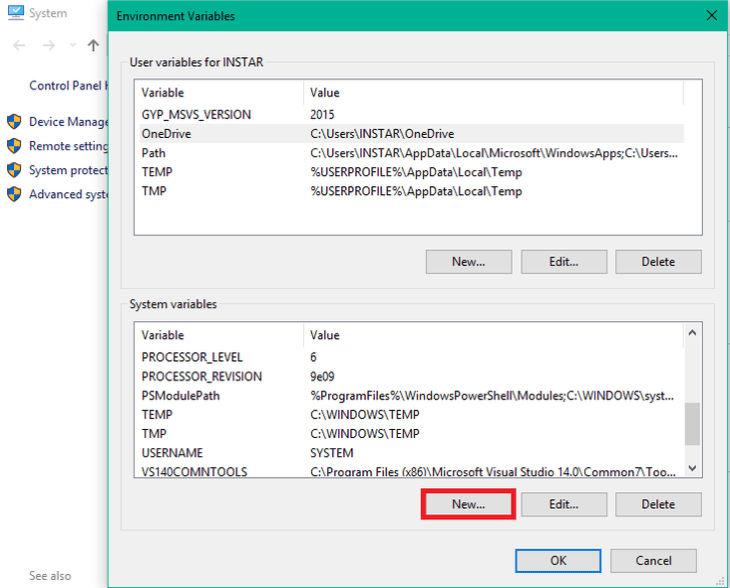Screen dimensions: 730x588
Task: Close the Environment Variables dialog
Action: click(x=711, y=16)
